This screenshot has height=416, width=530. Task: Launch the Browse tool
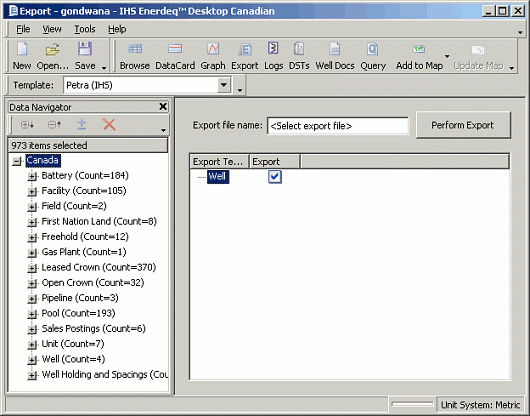(x=135, y=56)
